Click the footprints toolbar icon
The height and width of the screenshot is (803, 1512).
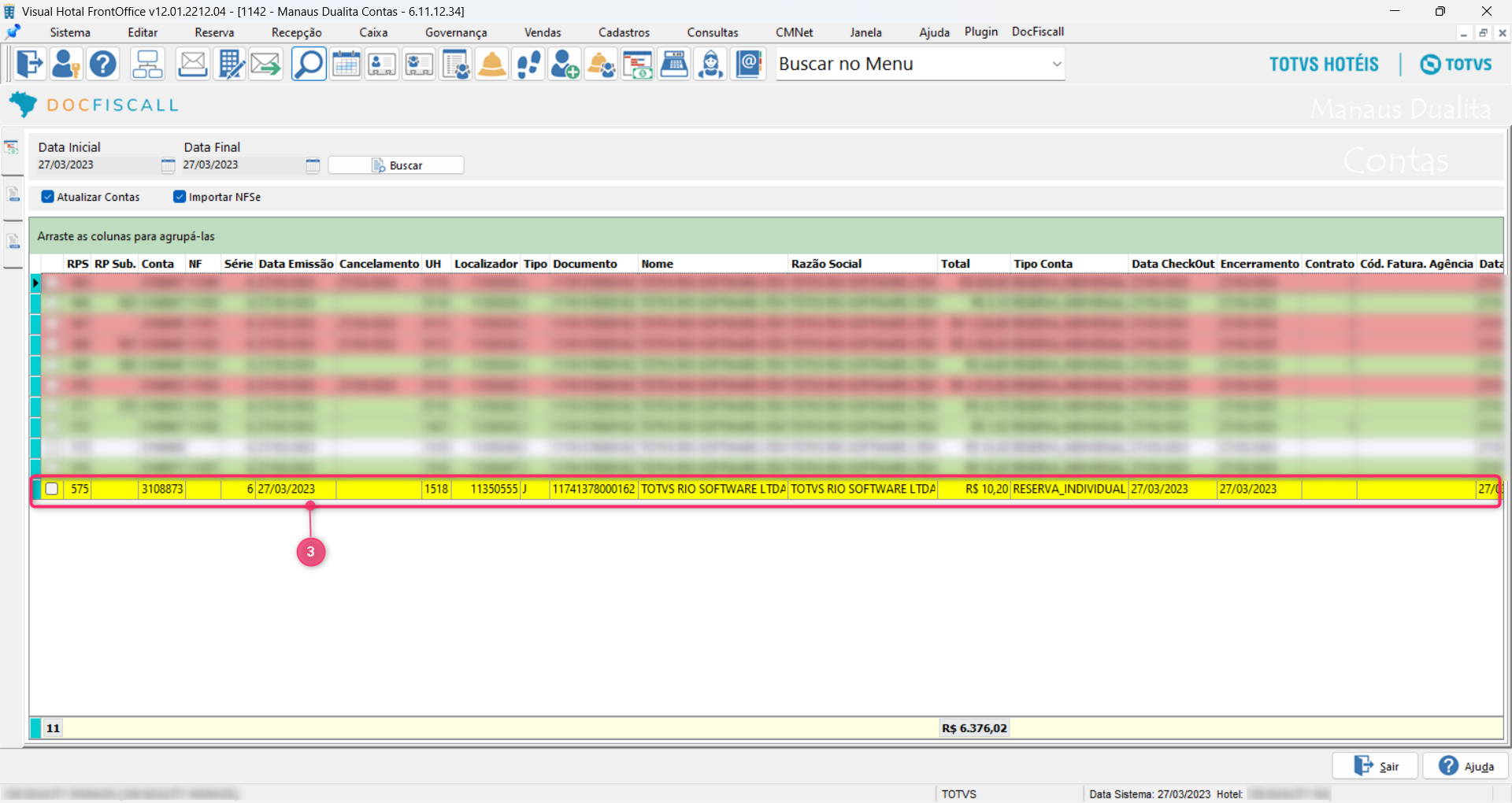pos(528,64)
